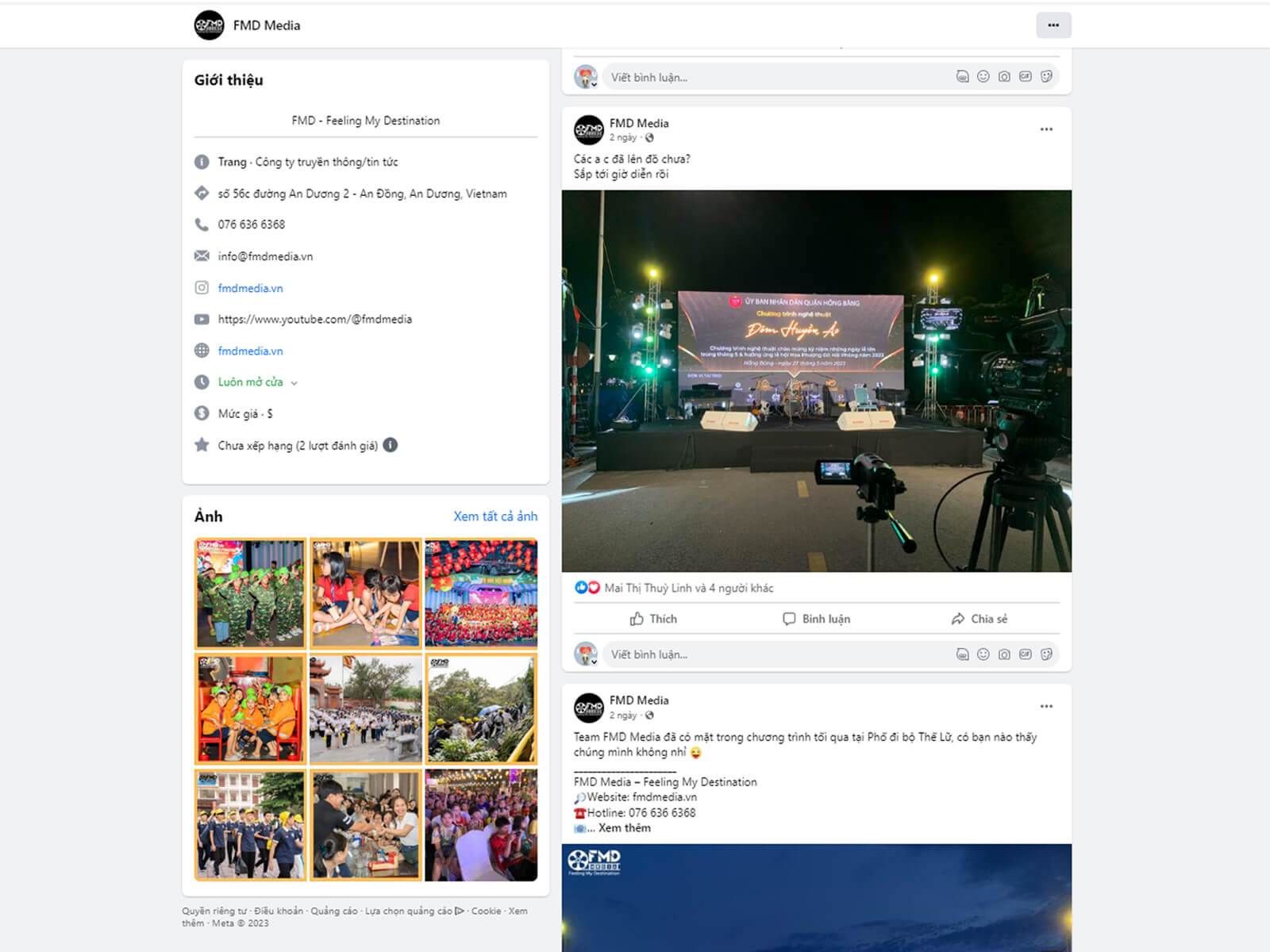Open the YouTube @fmdmedia channel link
This screenshot has height=952, width=1270.
(315, 319)
